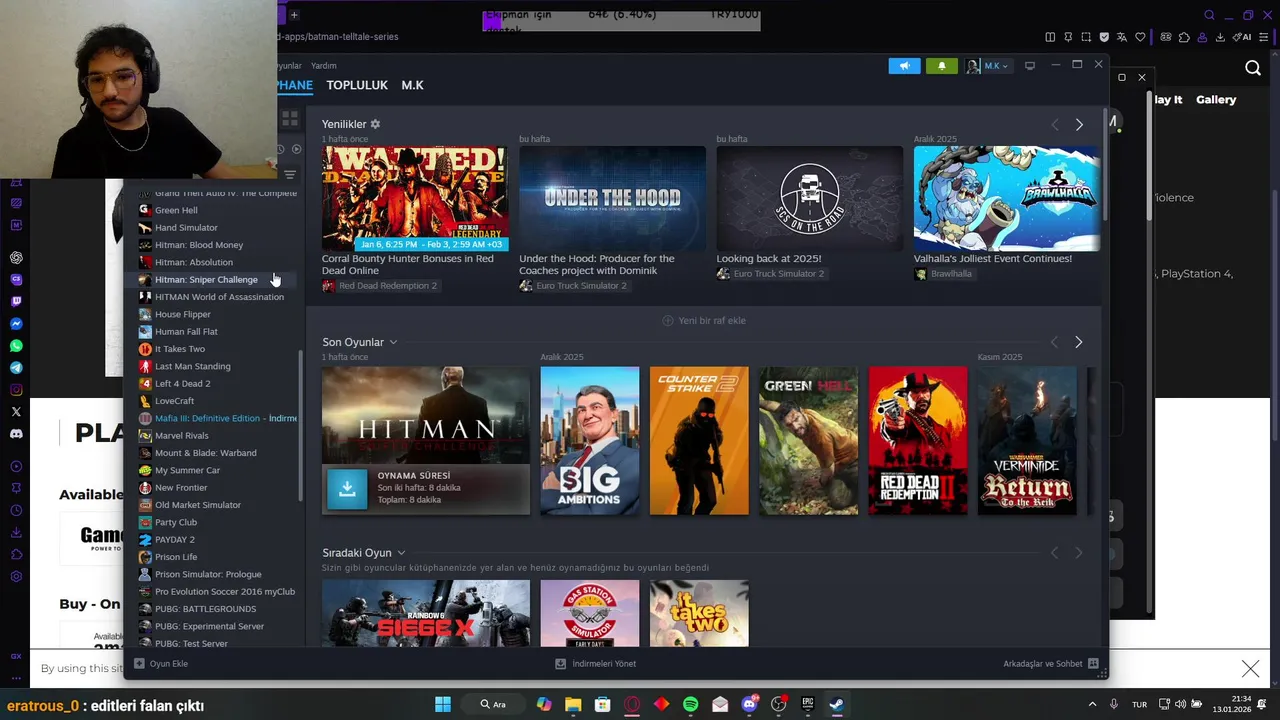The height and width of the screenshot is (720, 1280).
Task: Click Oyun Ekle at Steam bottom
Action: coord(161,663)
